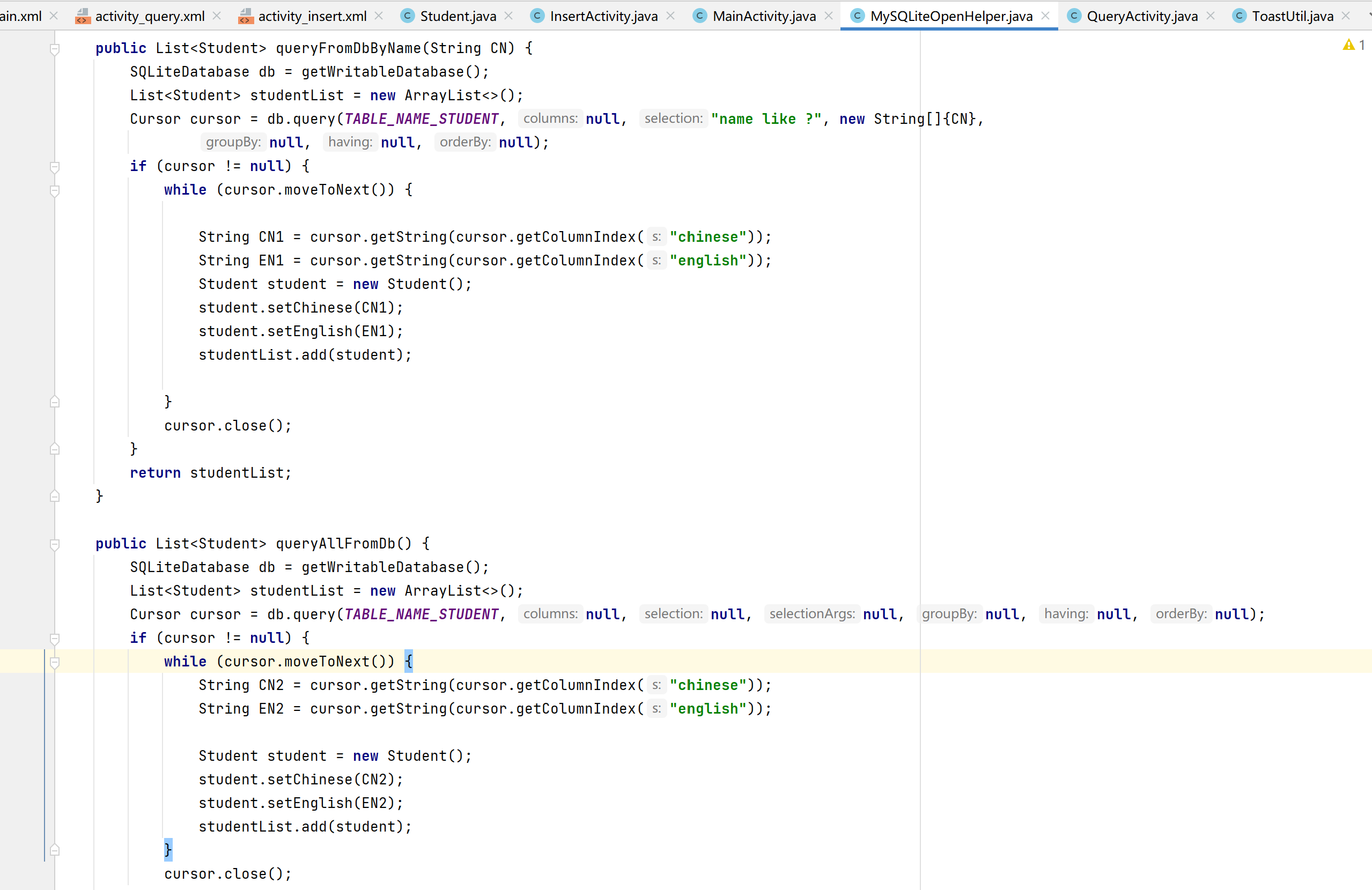
Task: Click first TABLE_NAME_STUDENT constant
Action: pos(422,118)
